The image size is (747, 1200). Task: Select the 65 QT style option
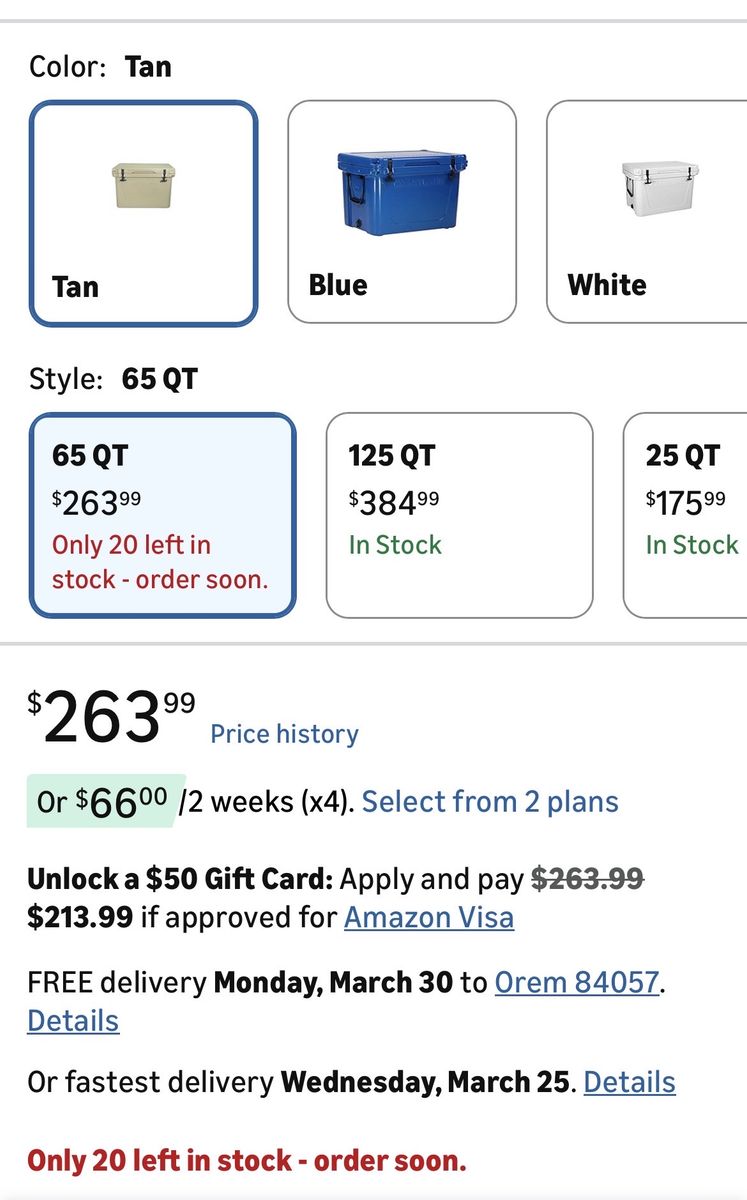tap(162, 514)
